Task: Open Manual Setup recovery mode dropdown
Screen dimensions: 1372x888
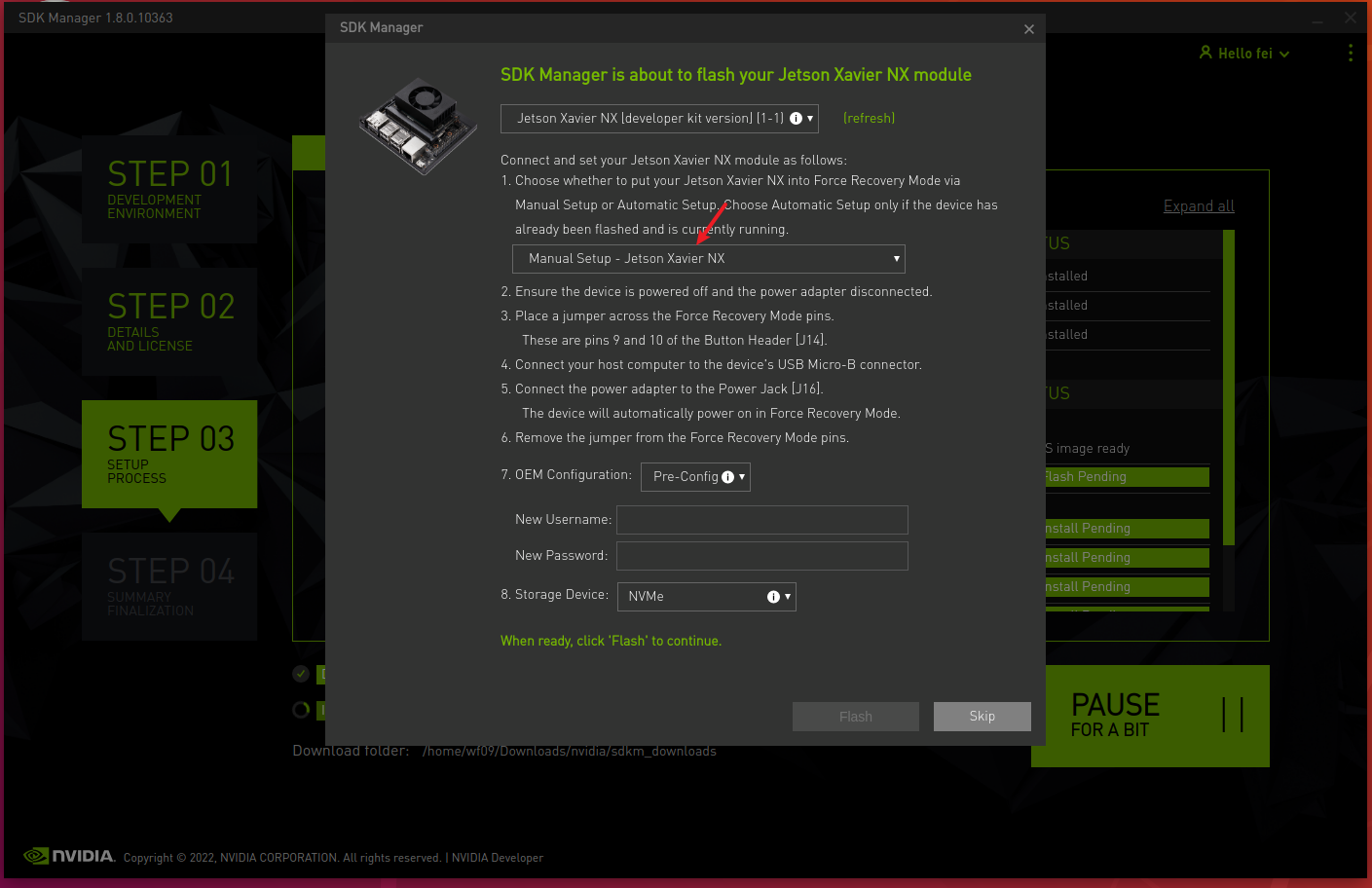Action: 708,259
